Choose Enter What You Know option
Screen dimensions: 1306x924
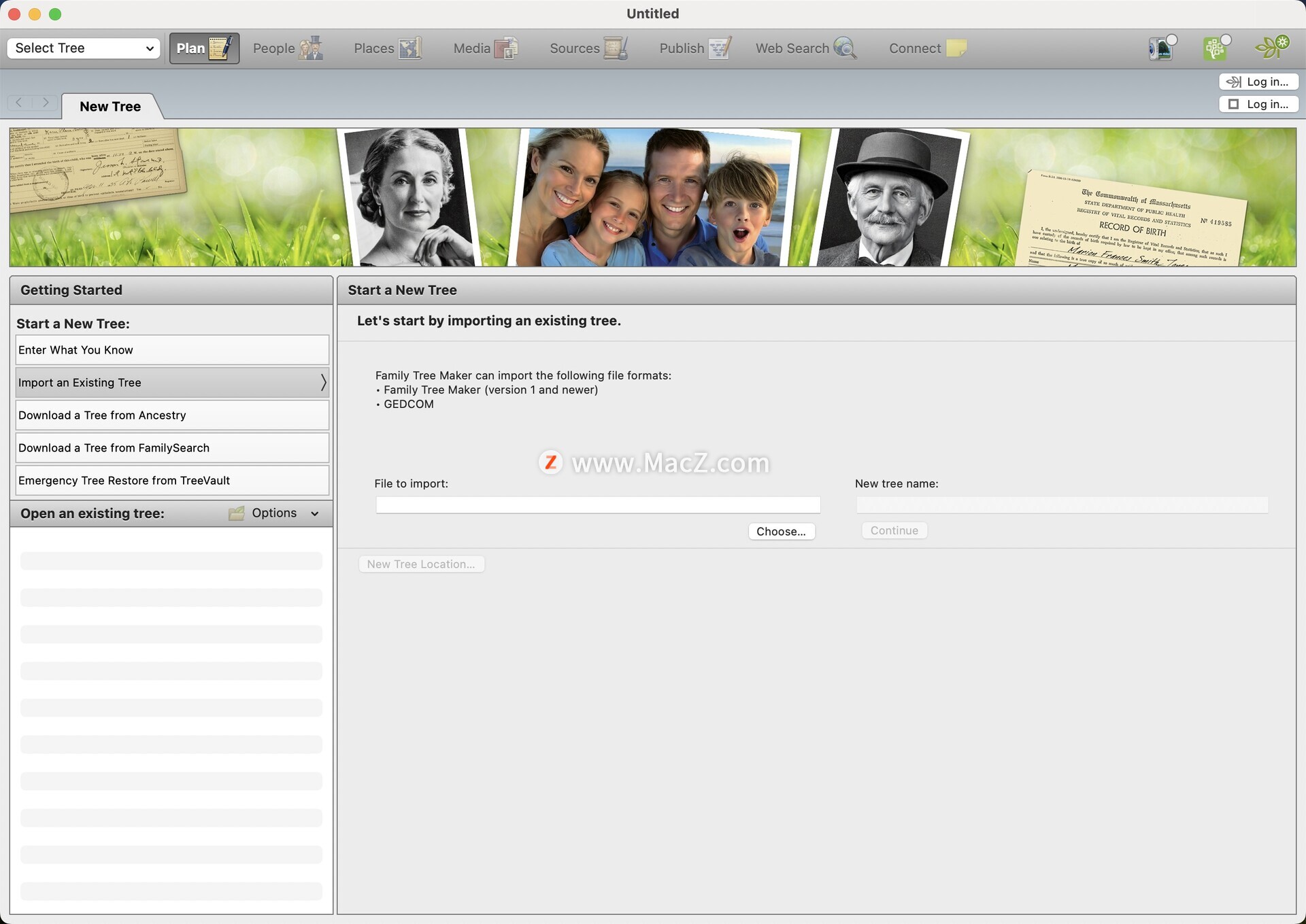172,350
